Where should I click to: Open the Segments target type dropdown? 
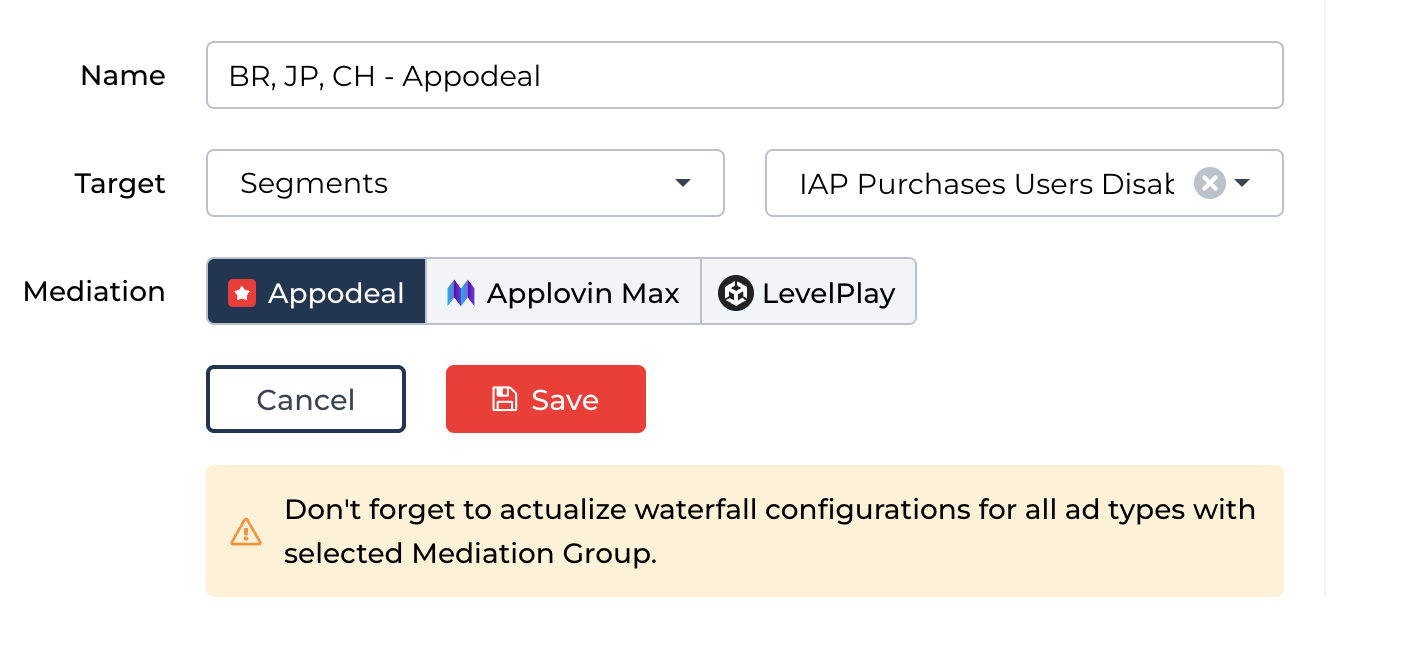[464, 183]
